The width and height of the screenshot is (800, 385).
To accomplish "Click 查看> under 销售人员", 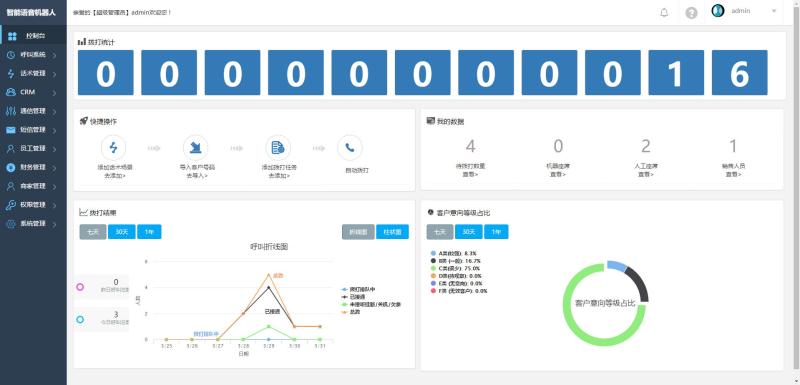I will [733, 174].
